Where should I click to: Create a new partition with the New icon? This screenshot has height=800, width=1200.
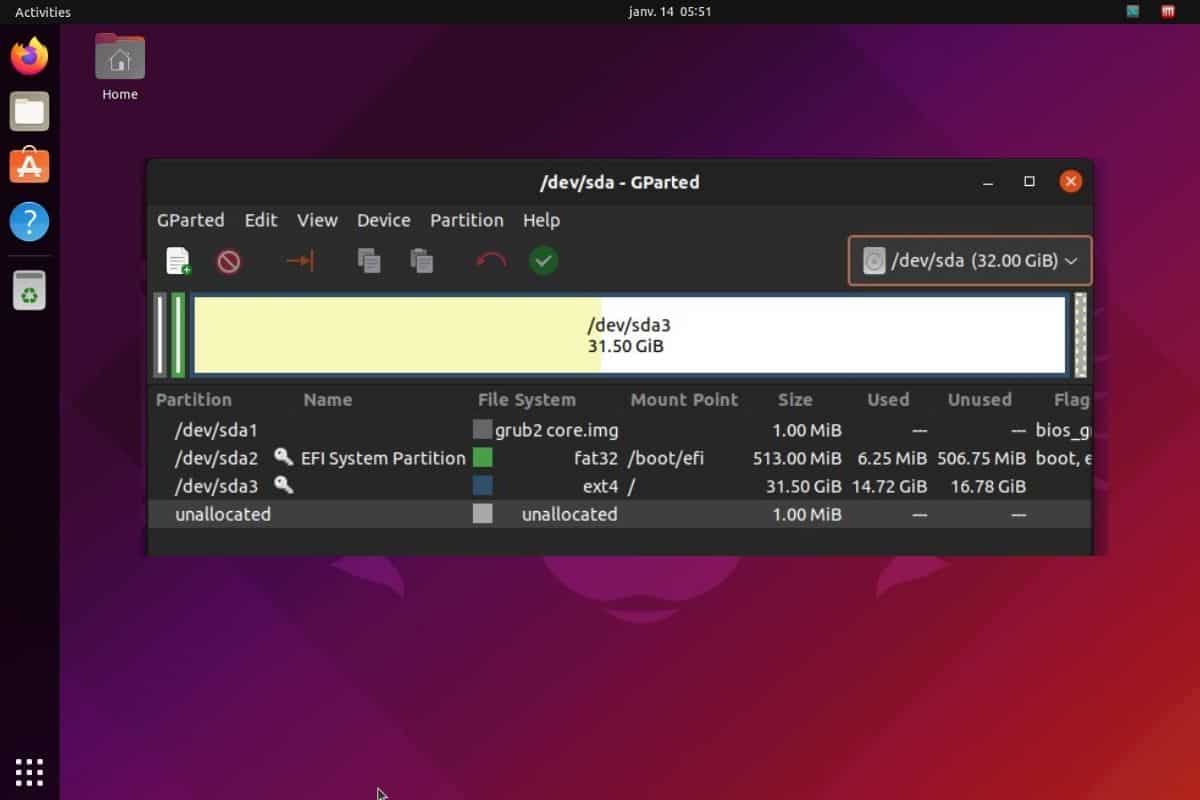tap(178, 261)
